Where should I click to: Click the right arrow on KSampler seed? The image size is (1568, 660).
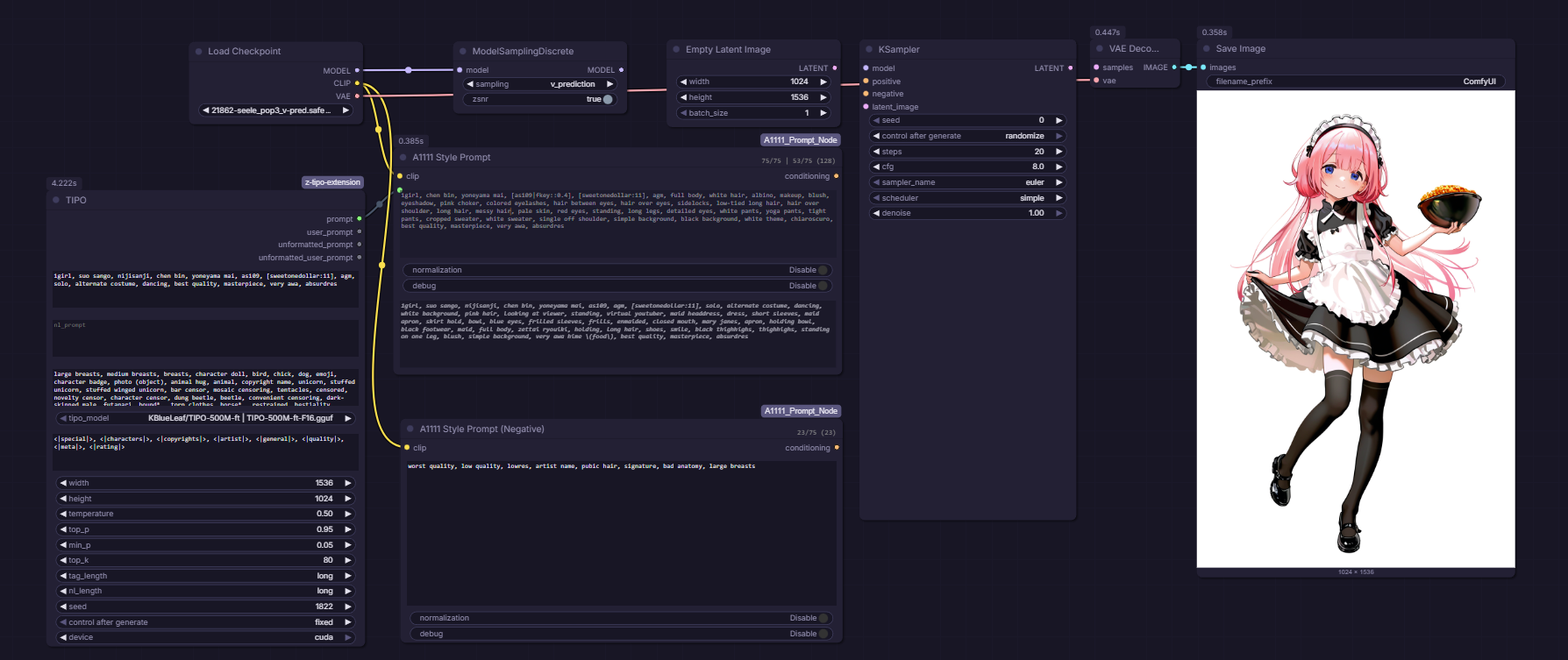tap(1059, 120)
